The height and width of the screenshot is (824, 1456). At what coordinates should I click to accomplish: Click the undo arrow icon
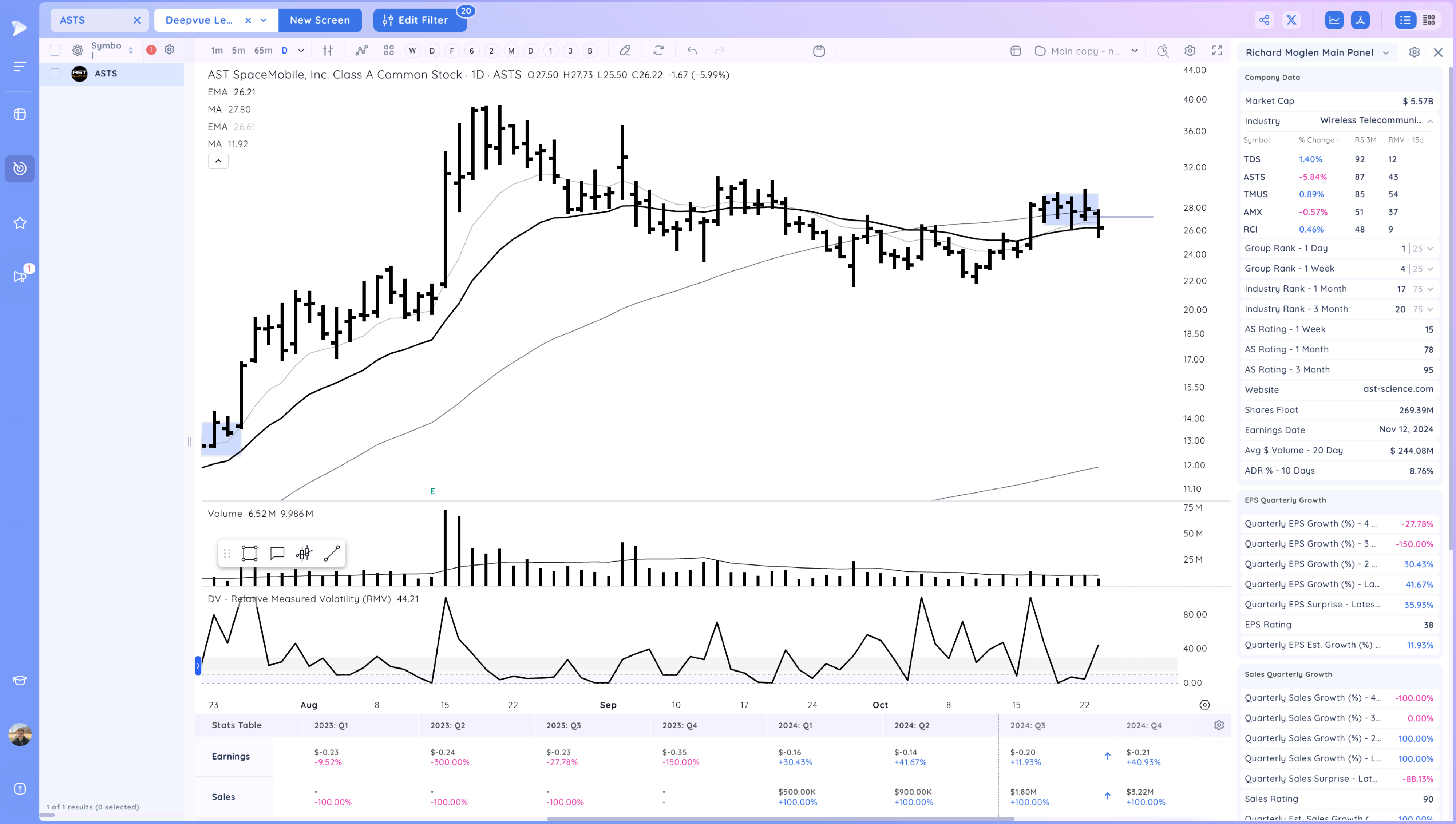tap(692, 50)
